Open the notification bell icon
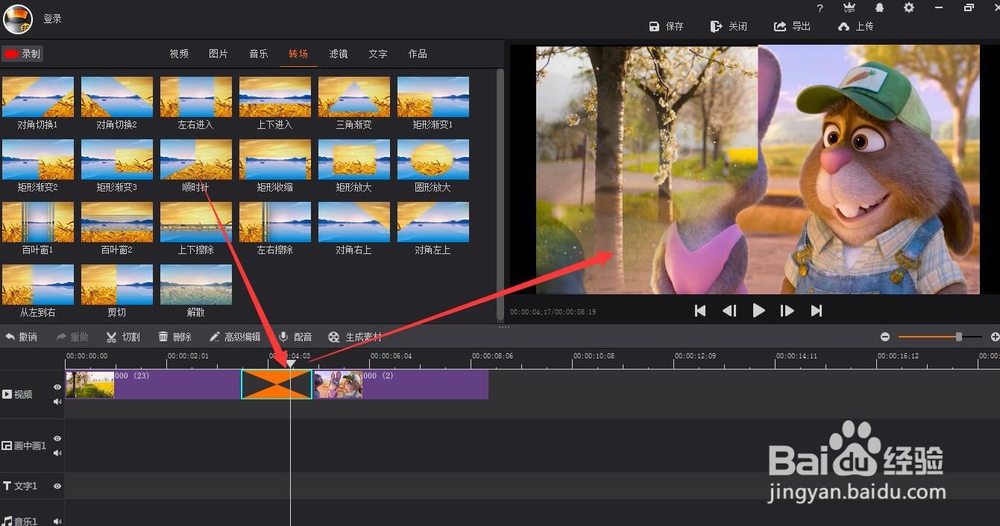 click(879, 8)
